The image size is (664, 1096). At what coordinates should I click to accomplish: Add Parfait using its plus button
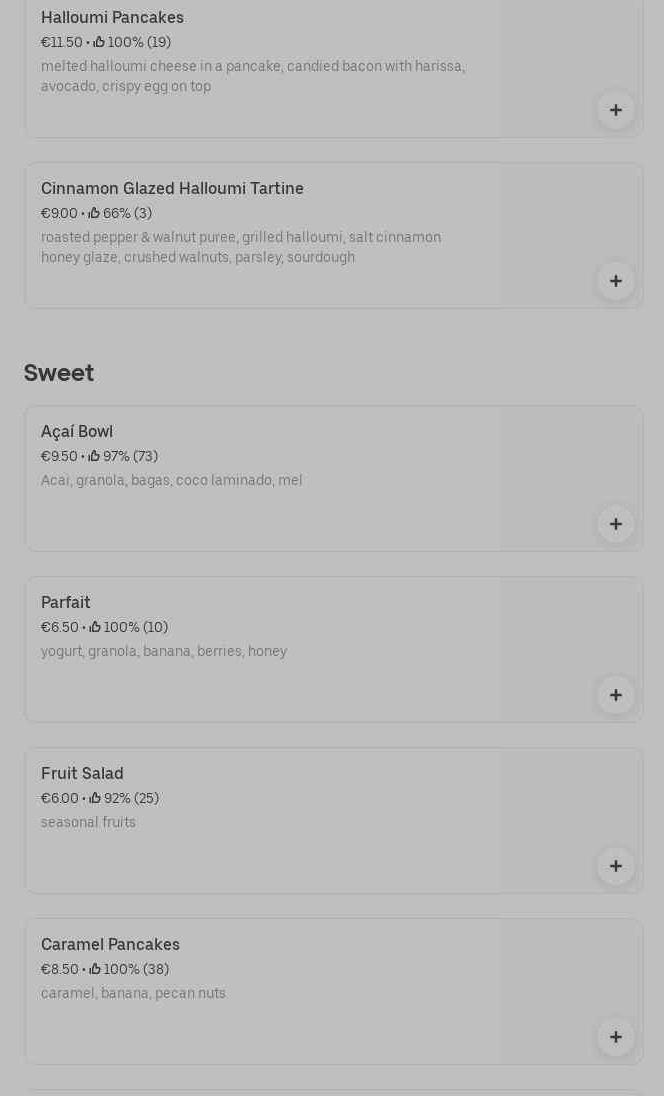pyautogui.click(x=616, y=695)
